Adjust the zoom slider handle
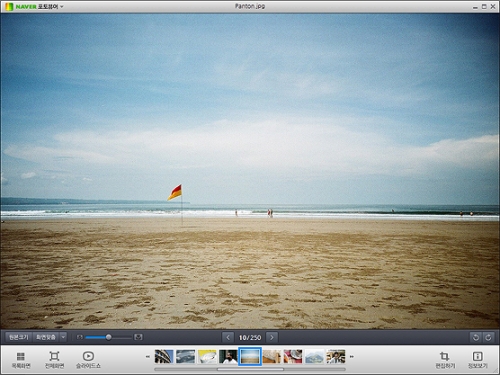The height and width of the screenshot is (375, 500). tap(108, 337)
